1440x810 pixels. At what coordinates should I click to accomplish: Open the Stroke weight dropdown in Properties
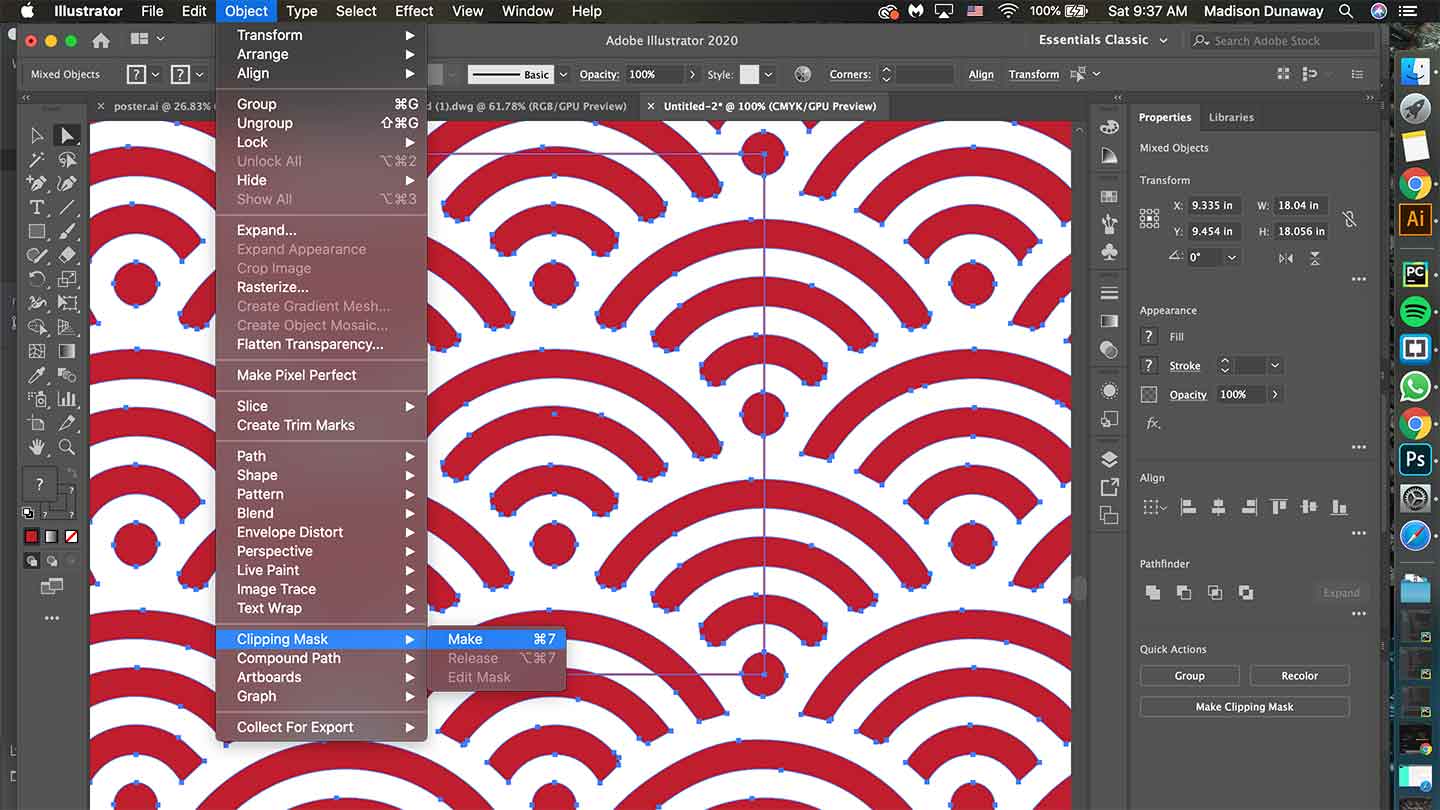click(x=1275, y=366)
